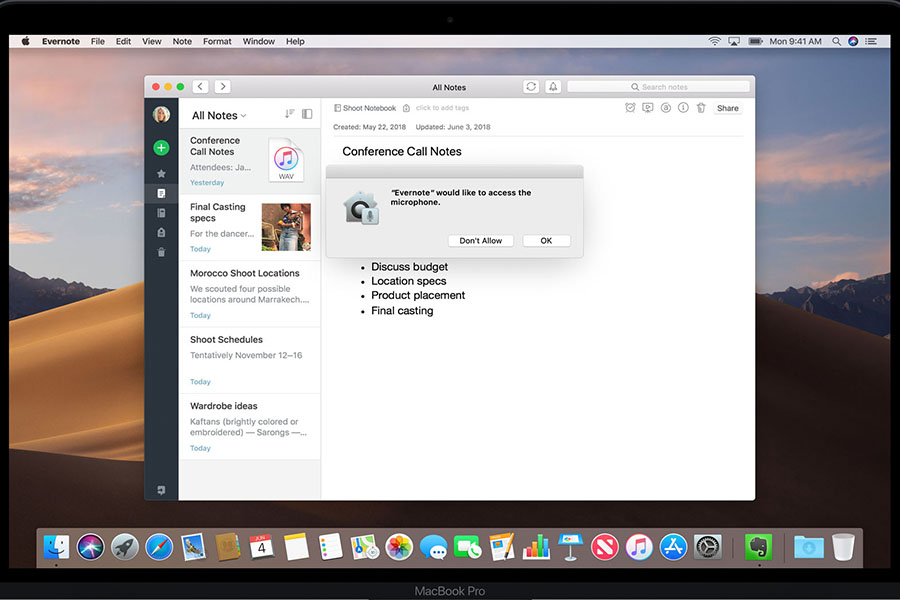Click the Search notes field
Image resolution: width=900 pixels, height=600 pixels.
658,87
